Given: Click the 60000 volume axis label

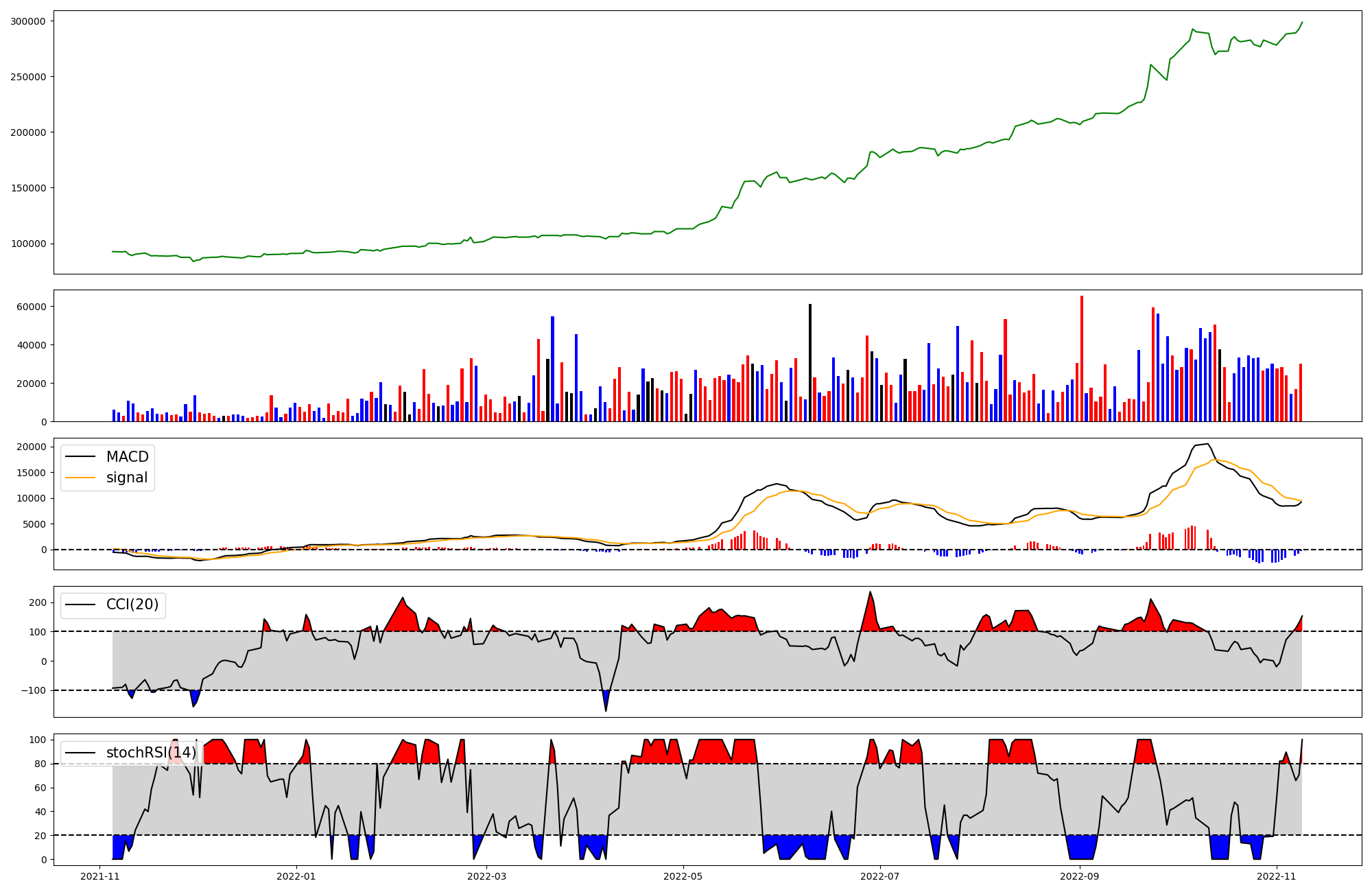Looking at the screenshot, I should tap(31, 307).
